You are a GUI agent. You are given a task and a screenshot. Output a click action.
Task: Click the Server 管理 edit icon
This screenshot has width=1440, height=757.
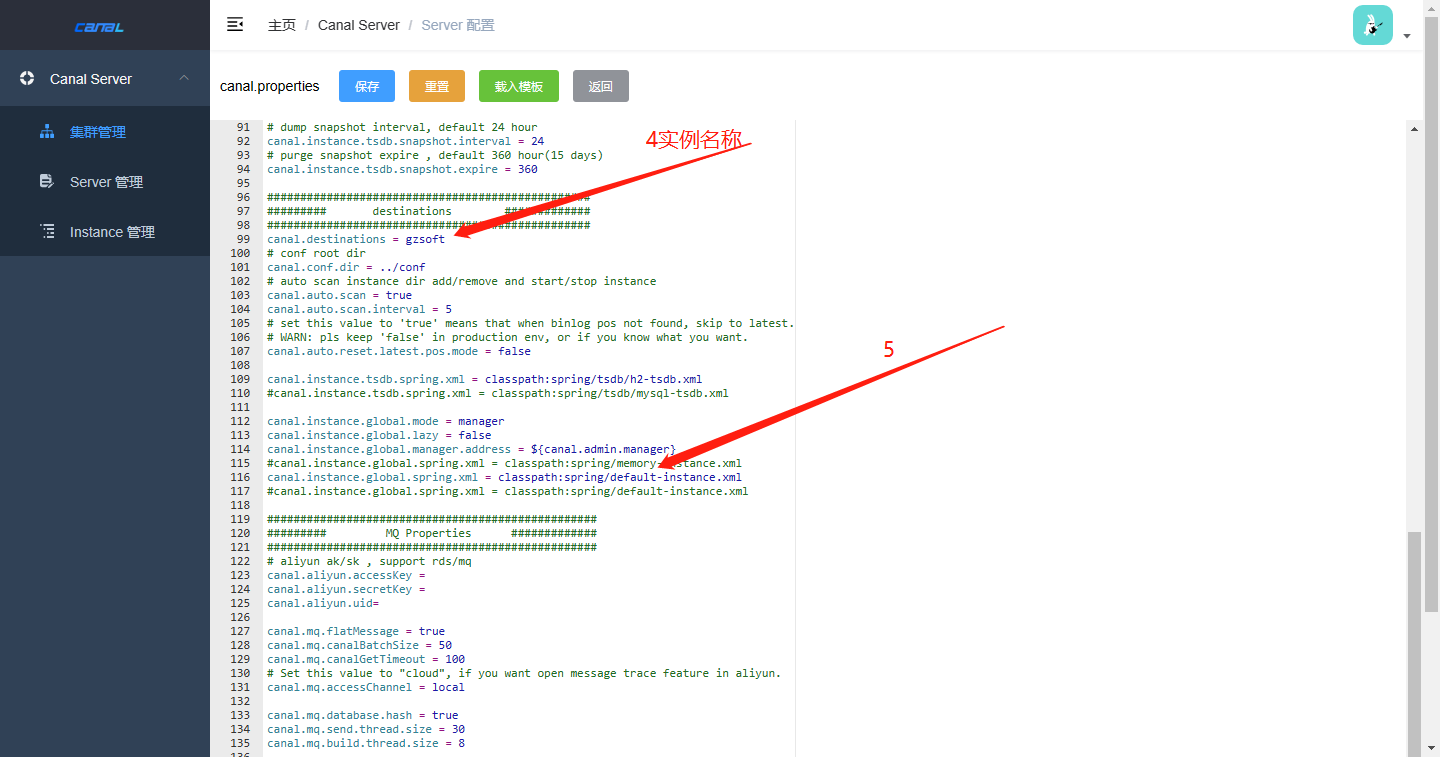click(47, 182)
